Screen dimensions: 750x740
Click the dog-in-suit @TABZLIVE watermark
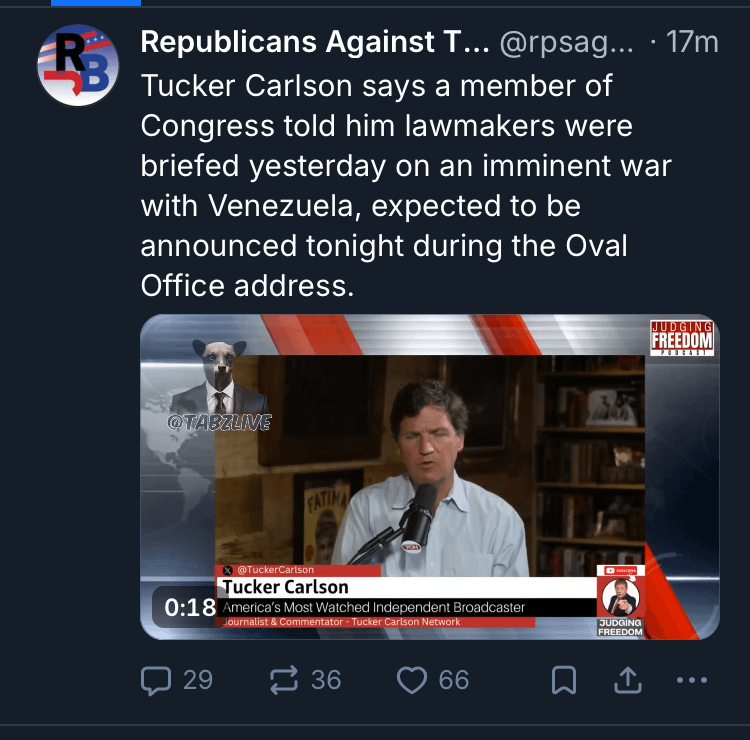tap(219, 385)
